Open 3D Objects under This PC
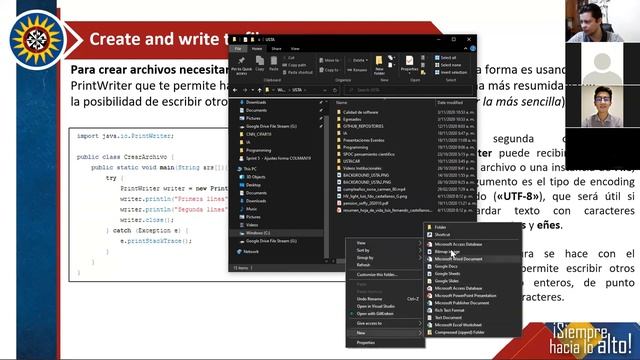 click(x=255, y=177)
